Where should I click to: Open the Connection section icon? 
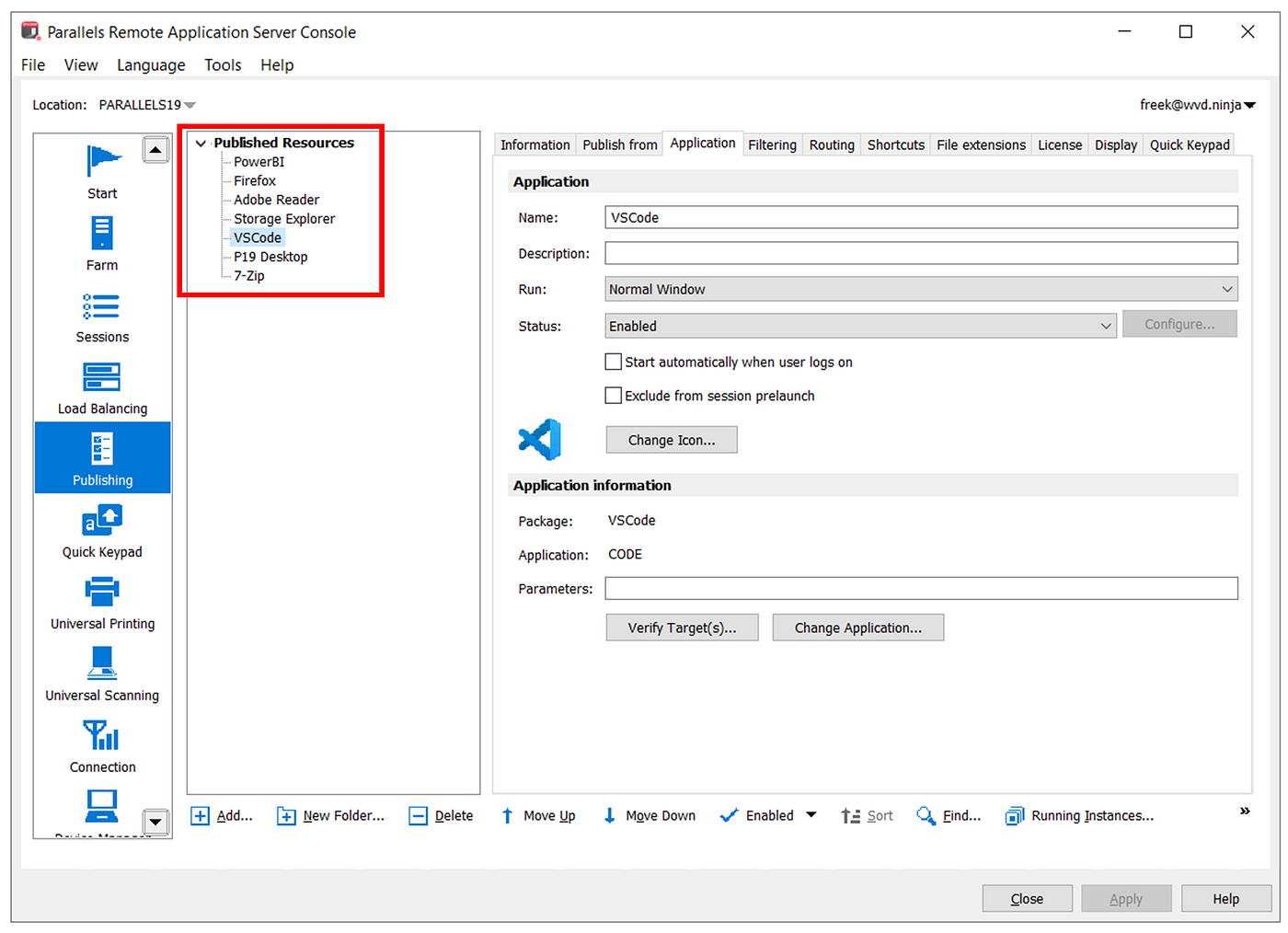coord(102,735)
